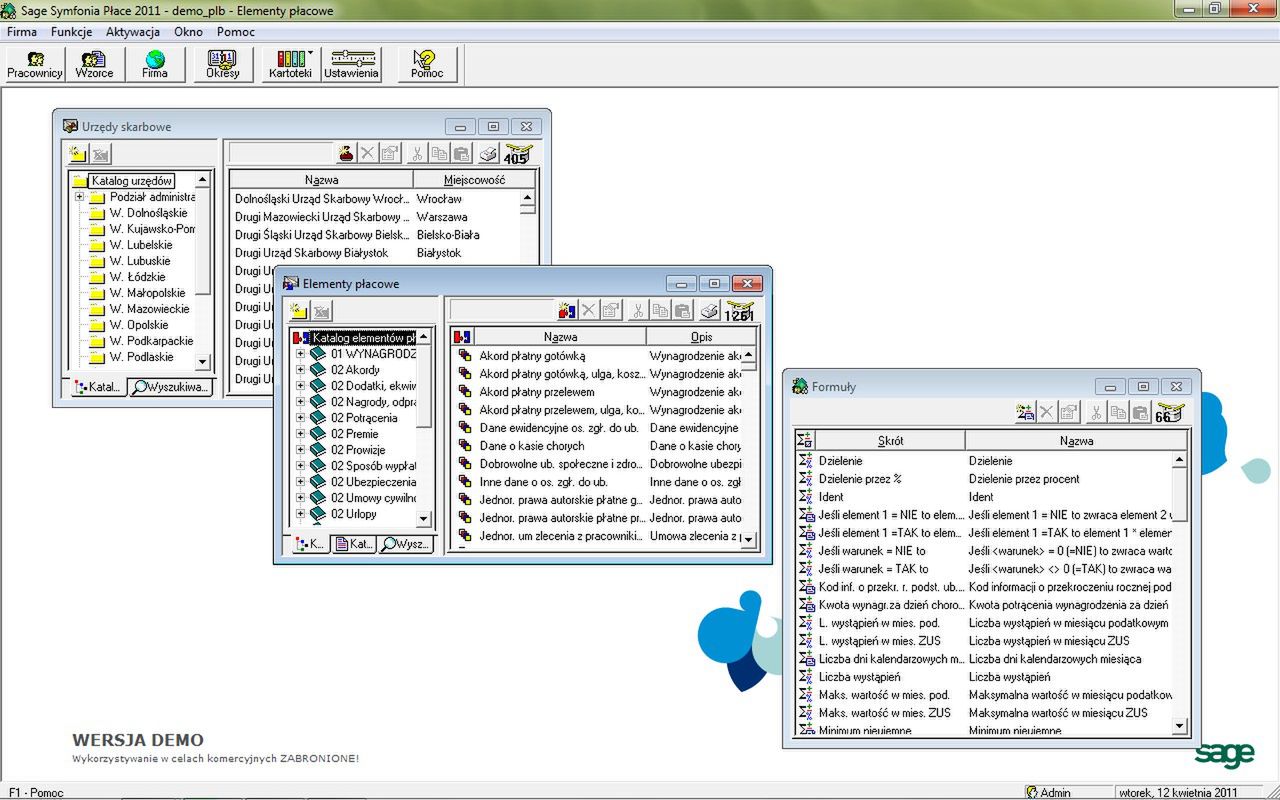Expand the 02 Akordy tree node
The image size is (1280, 800).
point(300,370)
